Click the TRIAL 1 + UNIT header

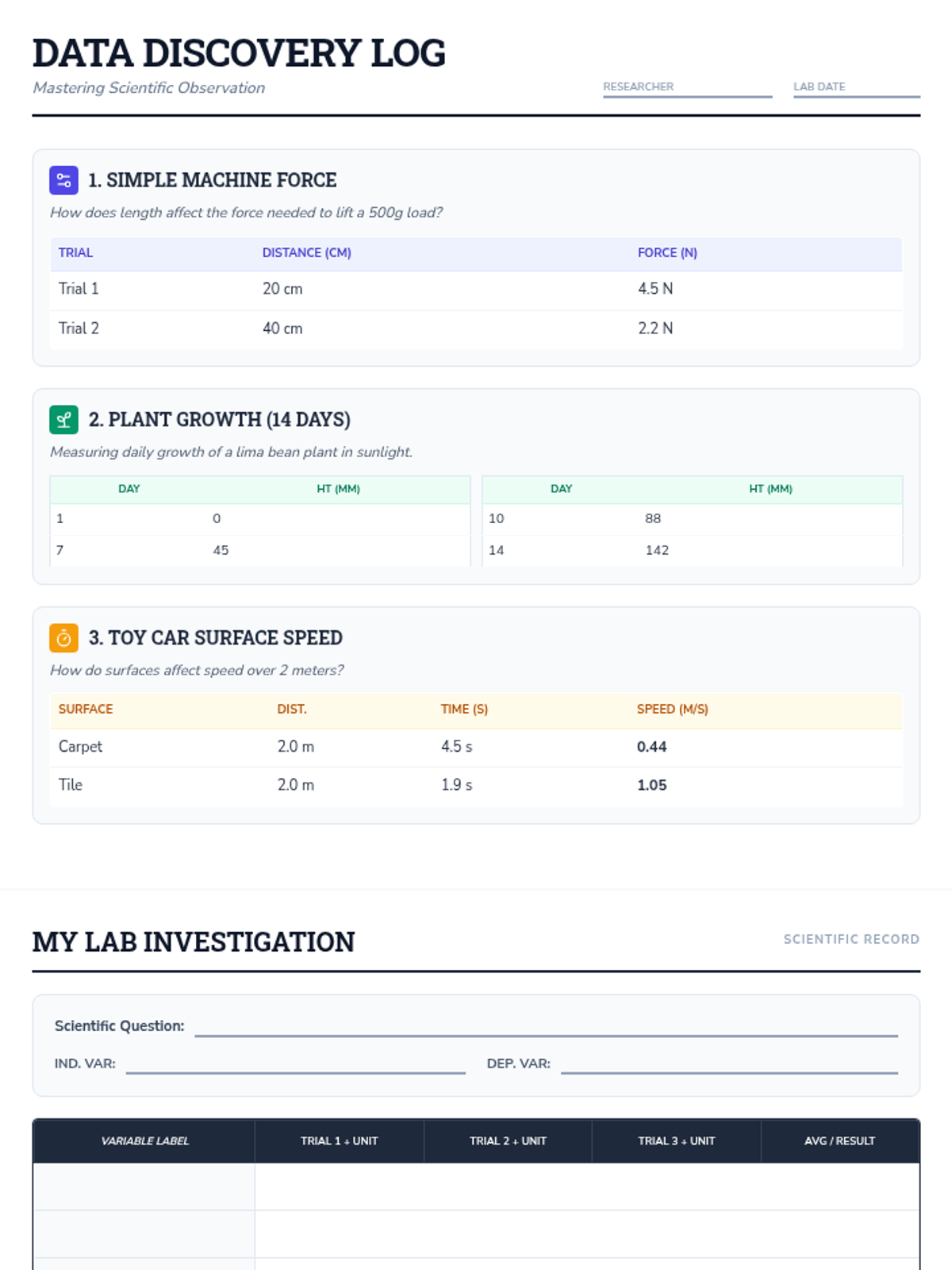coord(339,1141)
